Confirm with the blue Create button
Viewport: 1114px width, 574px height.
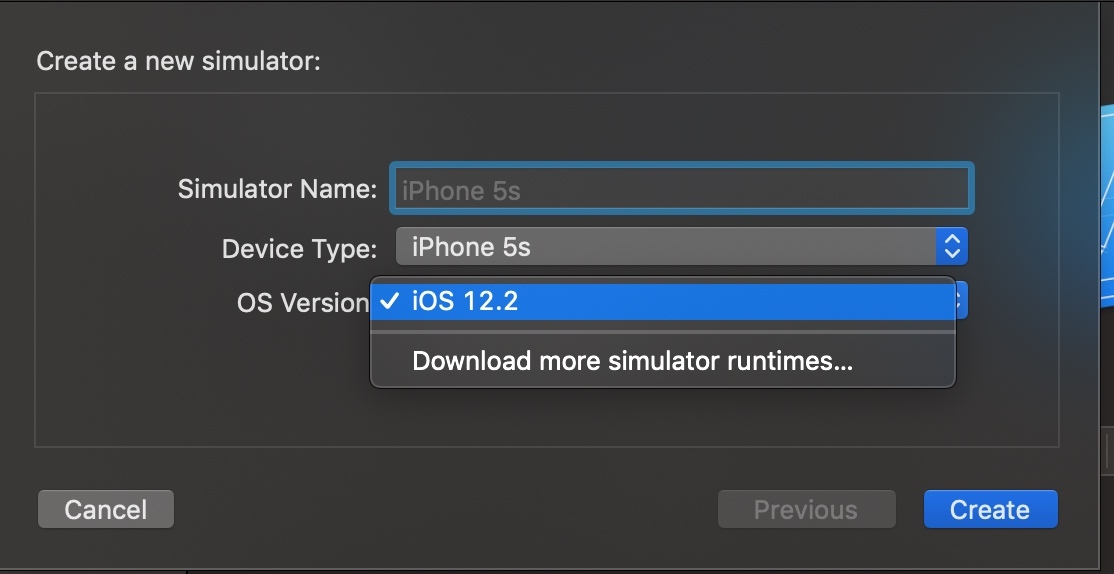coord(990,509)
